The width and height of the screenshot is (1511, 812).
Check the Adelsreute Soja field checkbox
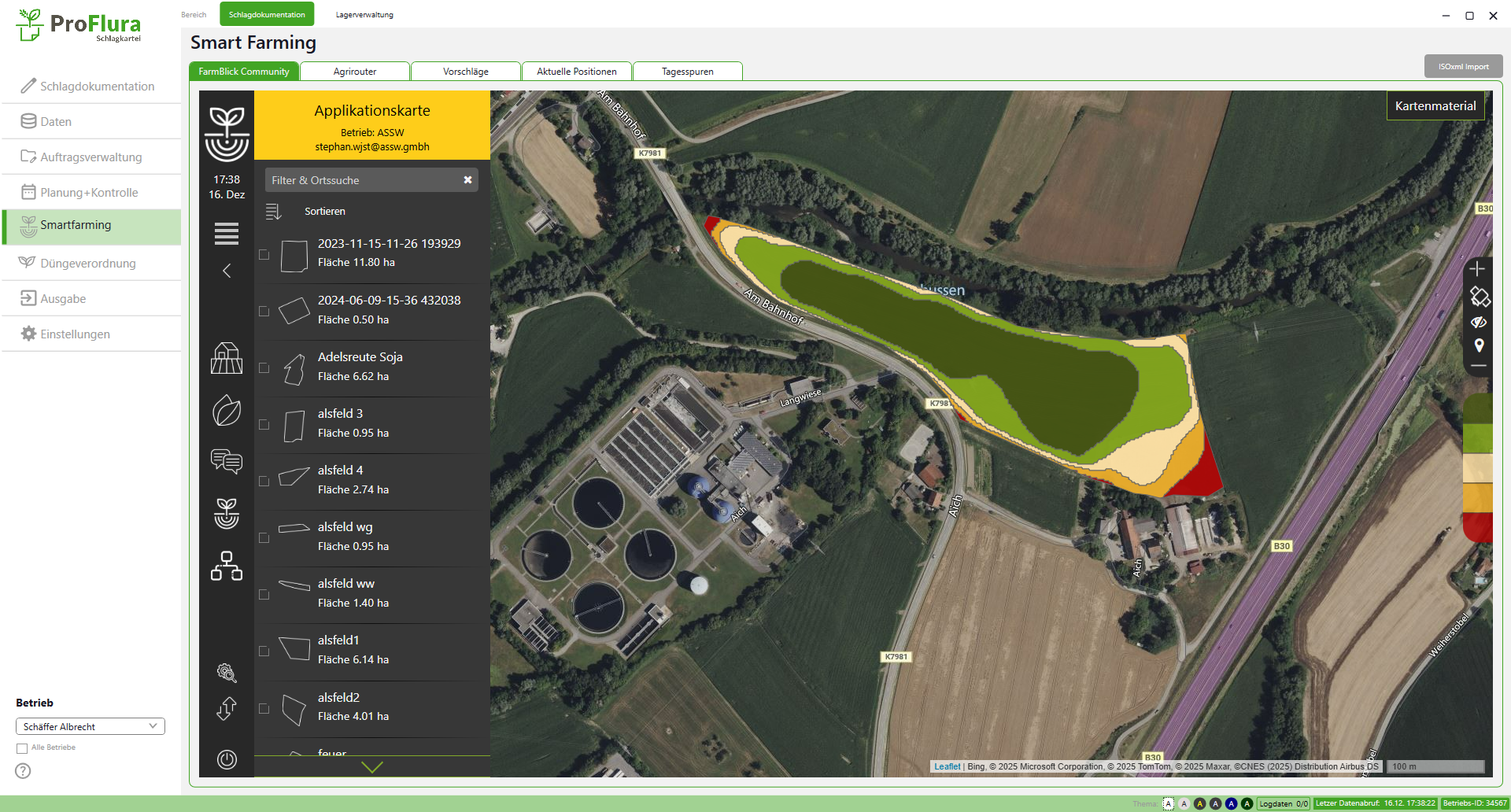click(x=264, y=368)
